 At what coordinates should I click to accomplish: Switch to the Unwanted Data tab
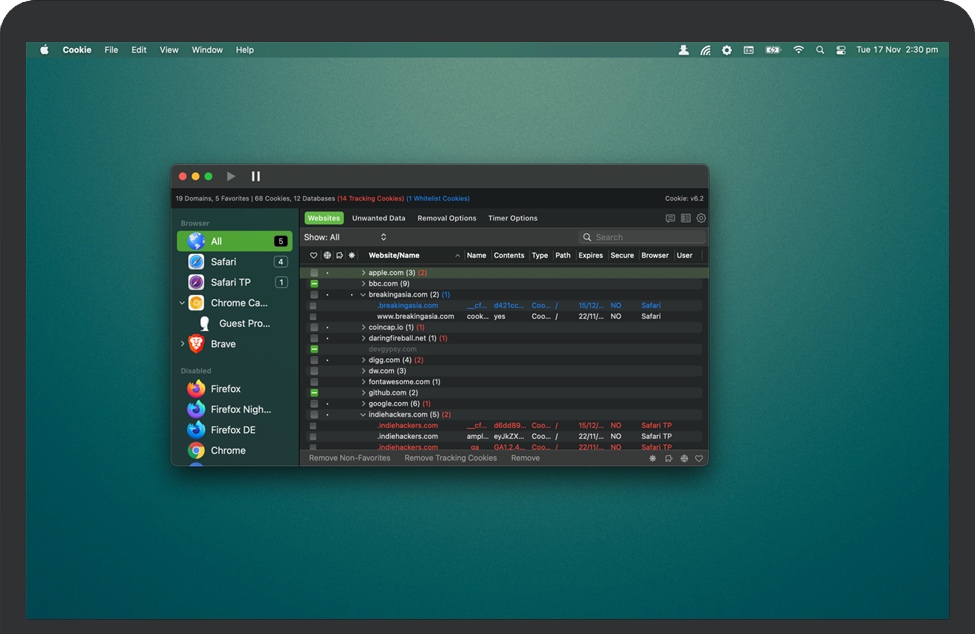click(x=379, y=218)
